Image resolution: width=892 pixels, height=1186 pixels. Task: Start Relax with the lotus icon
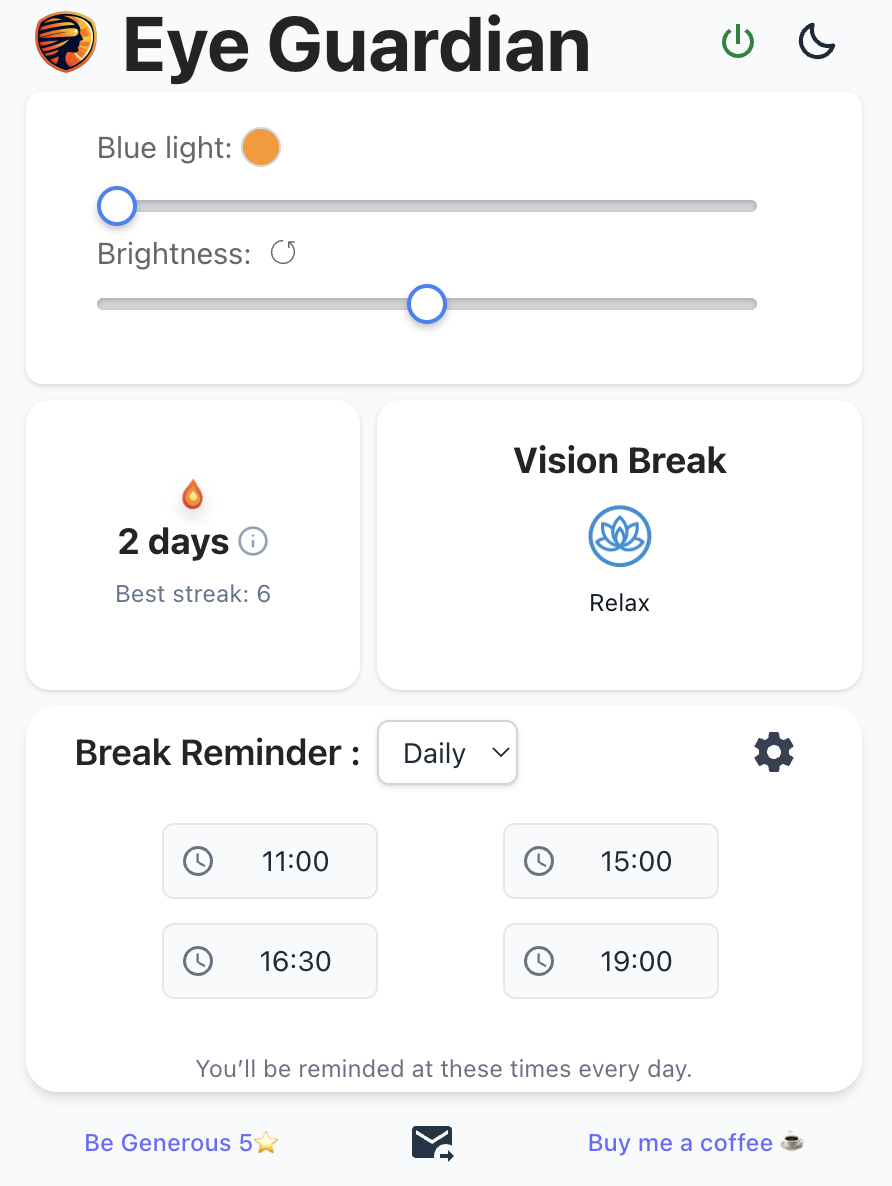(x=619, y=536)
